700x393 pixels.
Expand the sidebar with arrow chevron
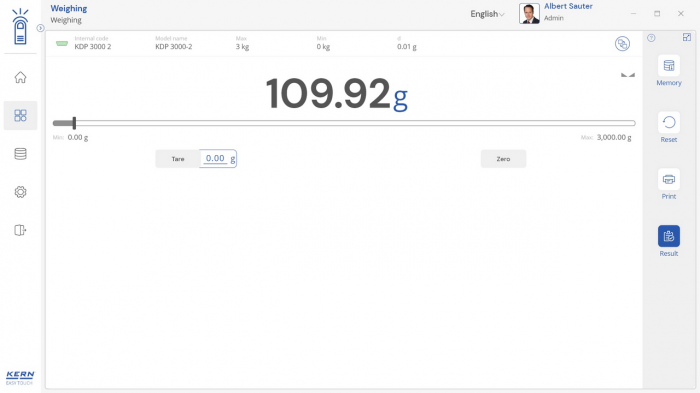coord(40,28)
